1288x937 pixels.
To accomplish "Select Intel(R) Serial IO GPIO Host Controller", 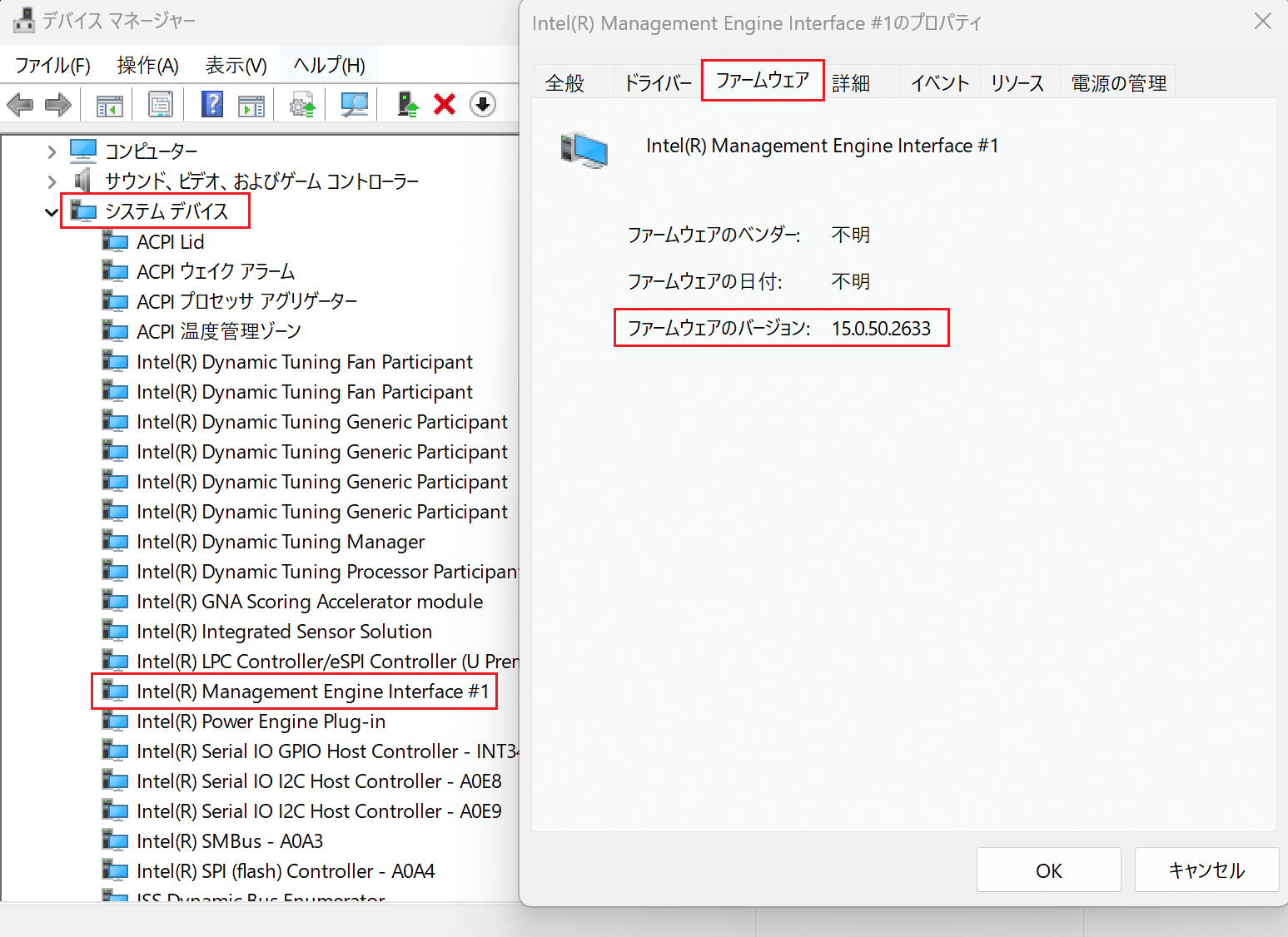I will (x=327, y=751).
